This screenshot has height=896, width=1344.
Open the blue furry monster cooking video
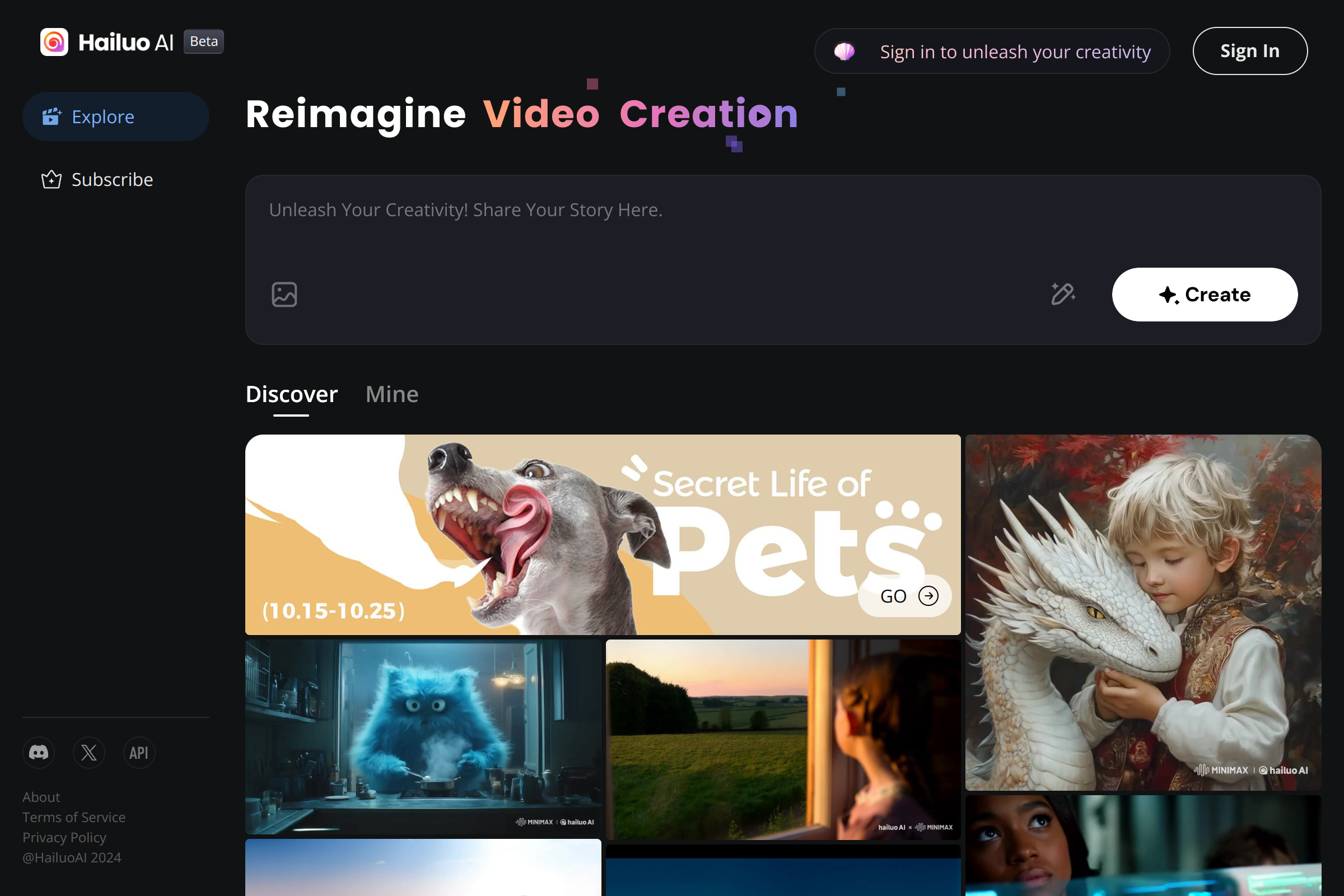[x=423, y=736]
